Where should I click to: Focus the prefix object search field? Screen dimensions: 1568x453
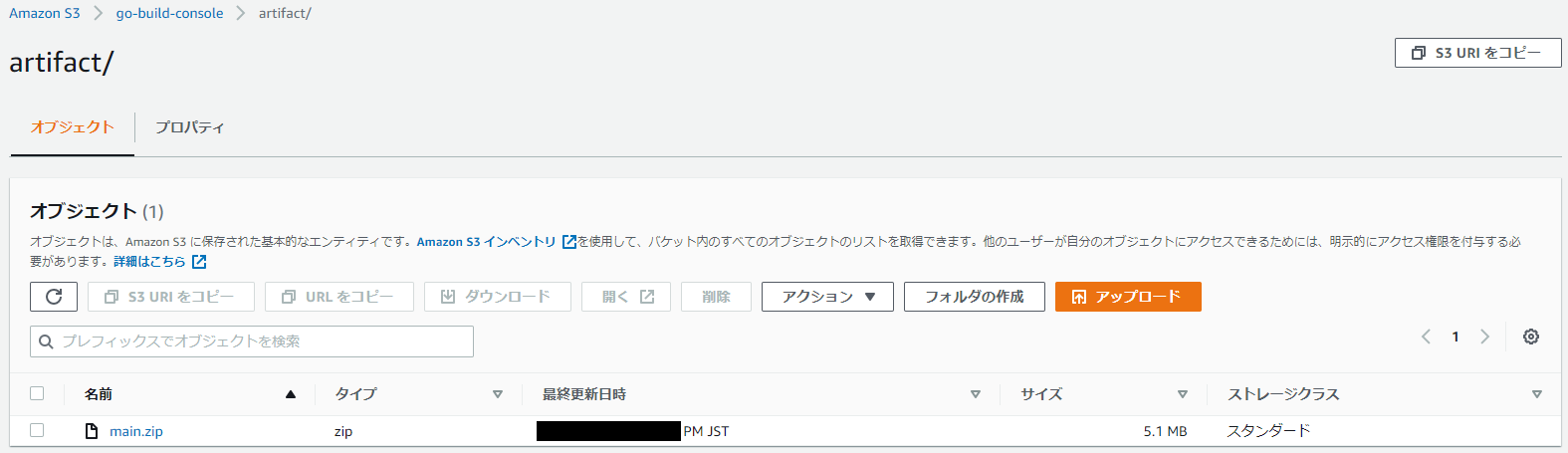[252, 341]
